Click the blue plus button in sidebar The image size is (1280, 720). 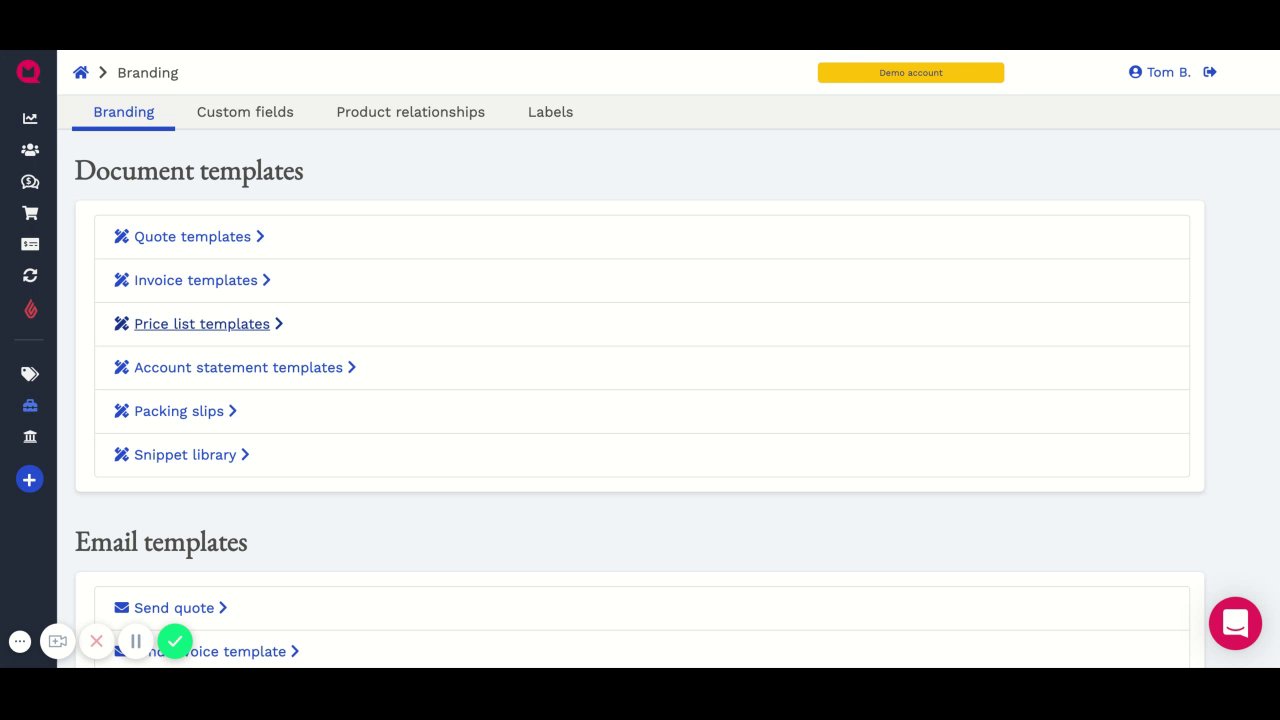[x=30, y=480]
